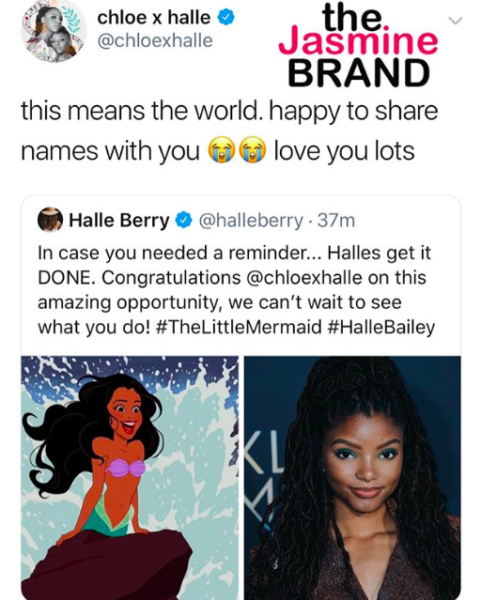Viewport: 481px width, 600px height.
Task: Open the animated mermaid illustration image
Action: 130,478
